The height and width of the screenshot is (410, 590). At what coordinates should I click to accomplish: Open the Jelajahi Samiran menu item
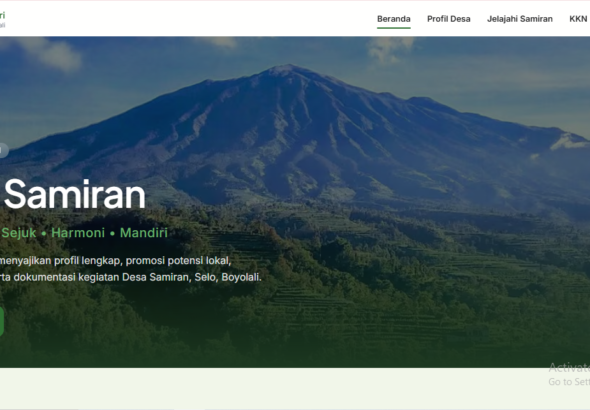(520, 19)
